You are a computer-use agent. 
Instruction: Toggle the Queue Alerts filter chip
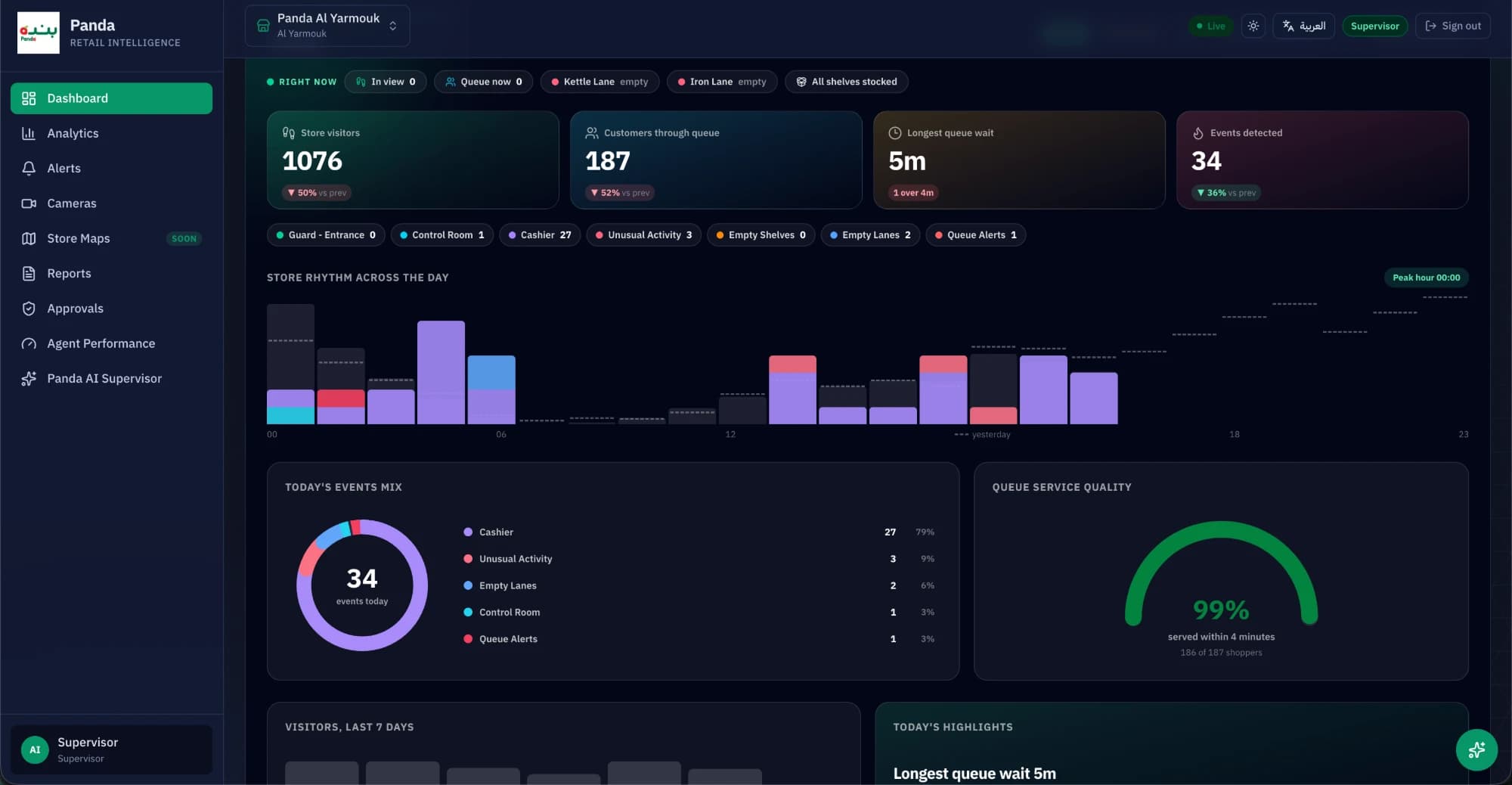click(976, 235)
